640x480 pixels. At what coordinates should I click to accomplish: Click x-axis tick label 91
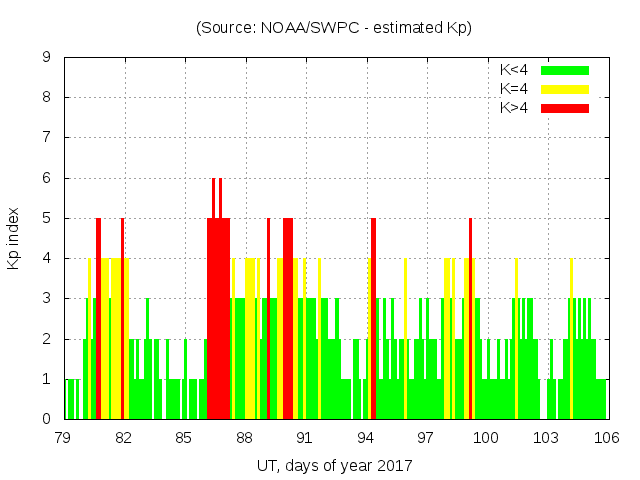coord(305,438)
